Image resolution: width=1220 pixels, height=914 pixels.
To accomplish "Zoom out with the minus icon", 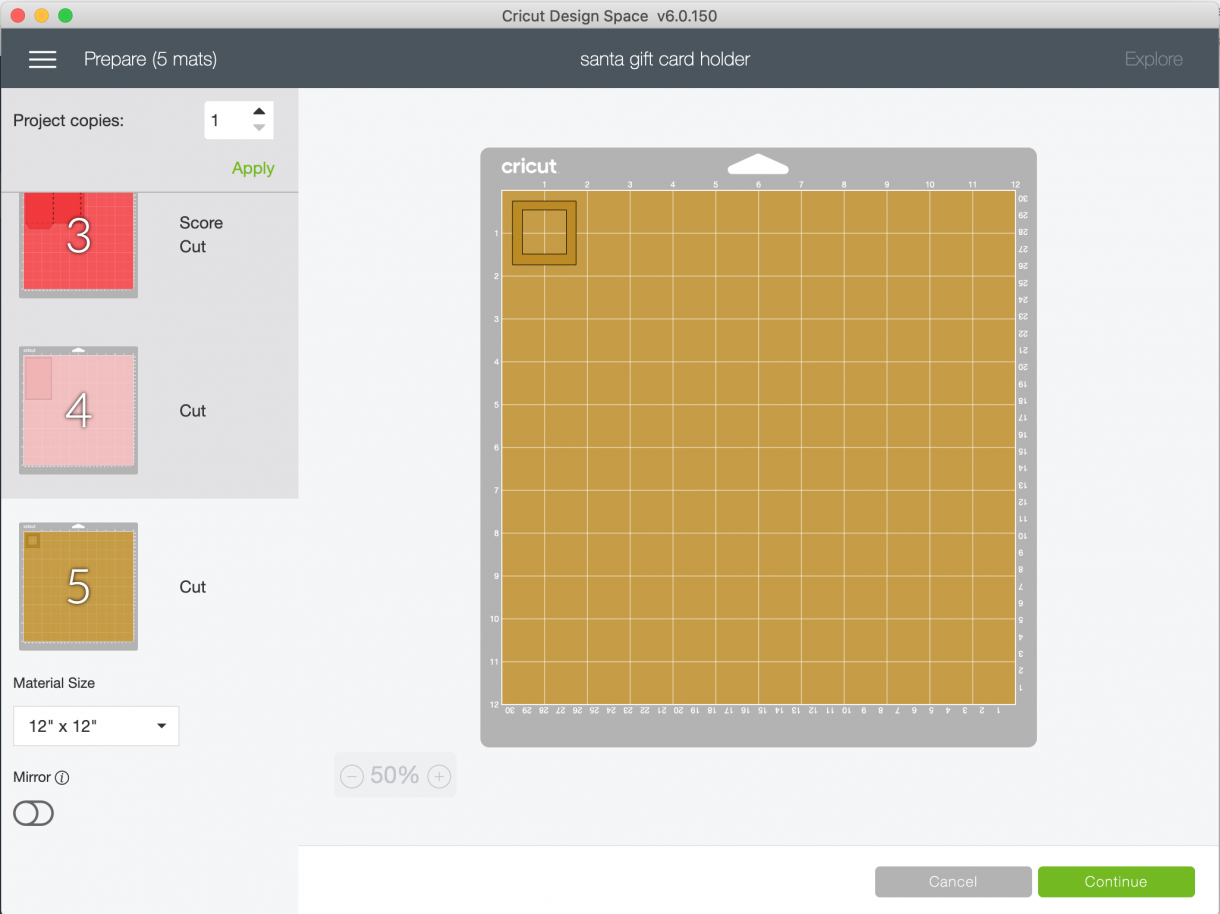I will tap(352, 776).
